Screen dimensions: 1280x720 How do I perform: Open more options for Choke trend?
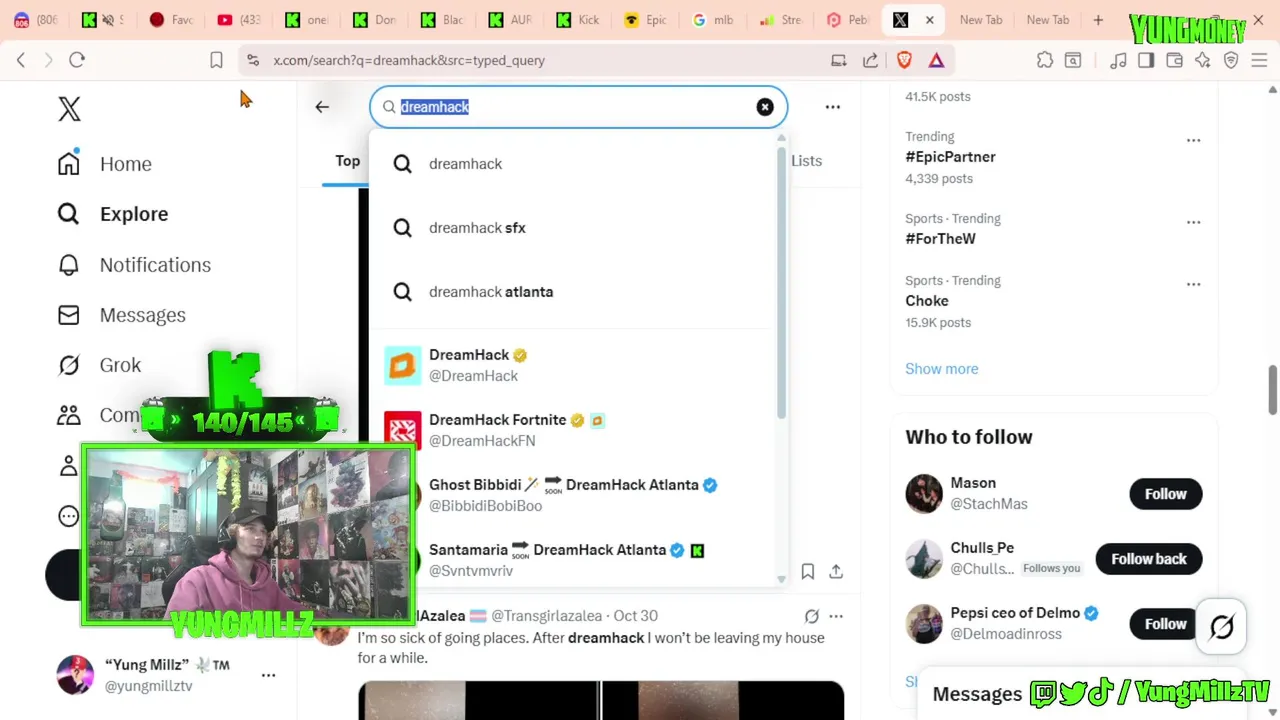pyautogui.click(x=1193, y=285)
